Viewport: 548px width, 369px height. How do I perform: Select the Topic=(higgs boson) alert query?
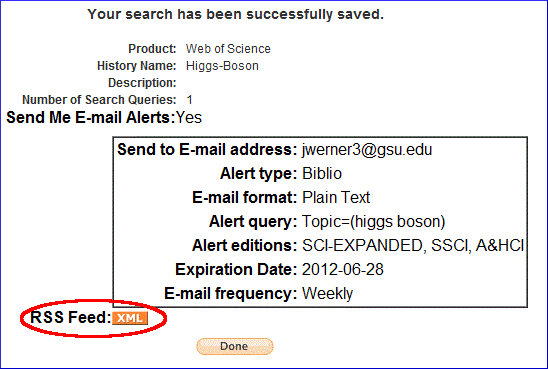coord(373,222)
